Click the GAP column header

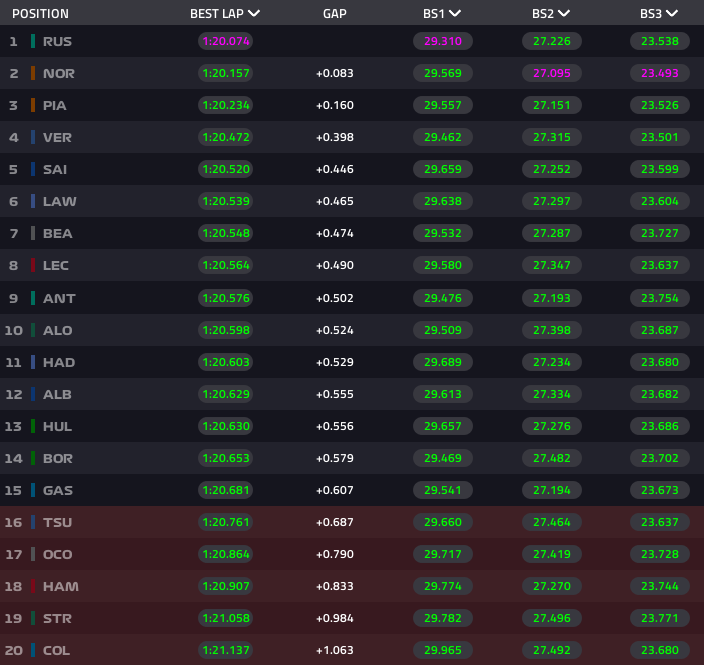click(x=335, y=14)
